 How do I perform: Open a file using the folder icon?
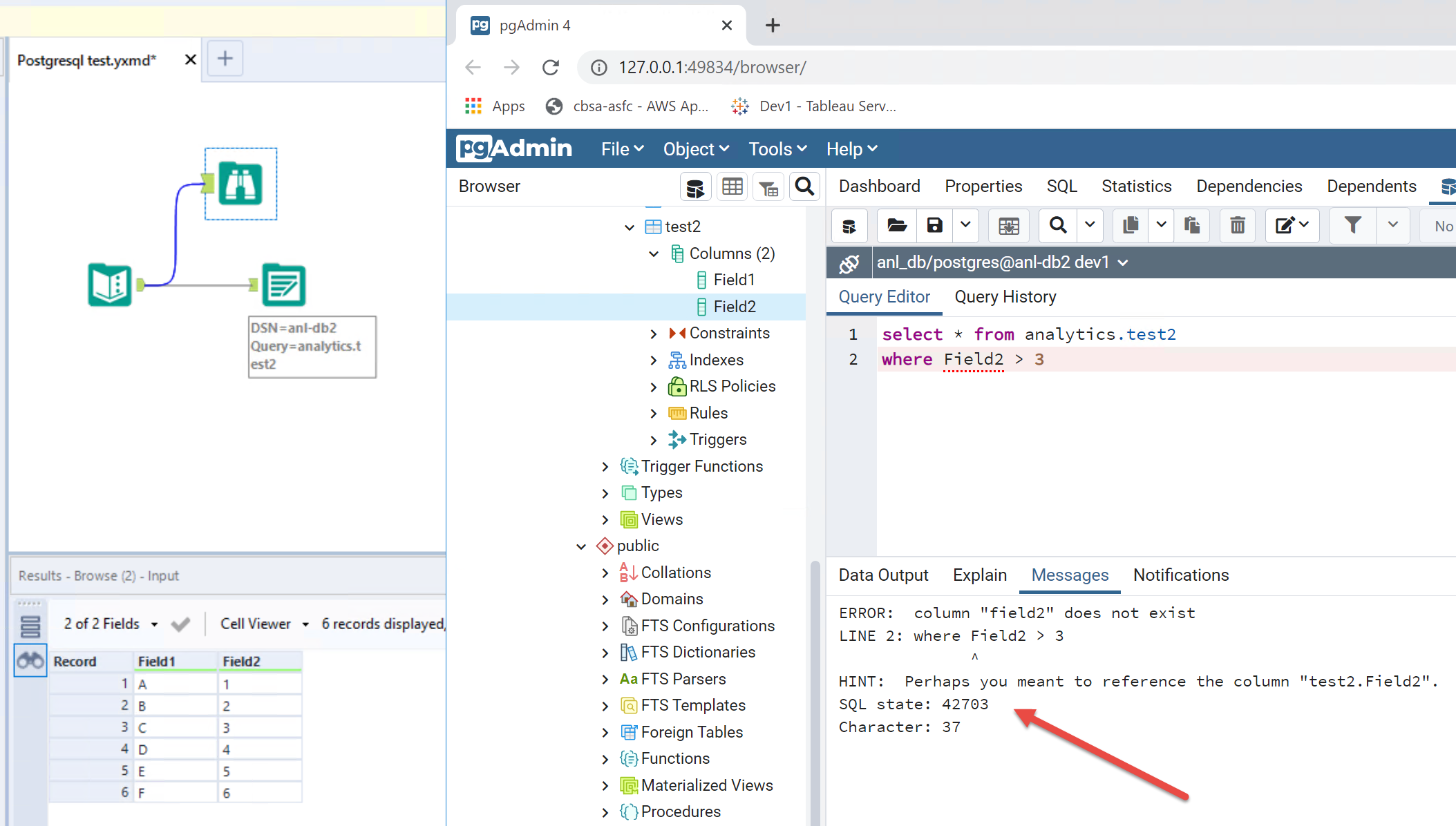click(896, 226)
